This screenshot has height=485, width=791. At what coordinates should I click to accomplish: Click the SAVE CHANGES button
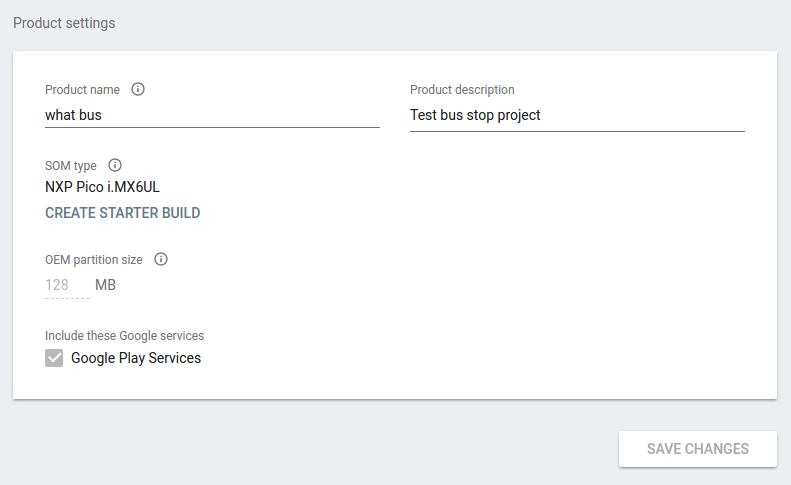tap(698, 449)
